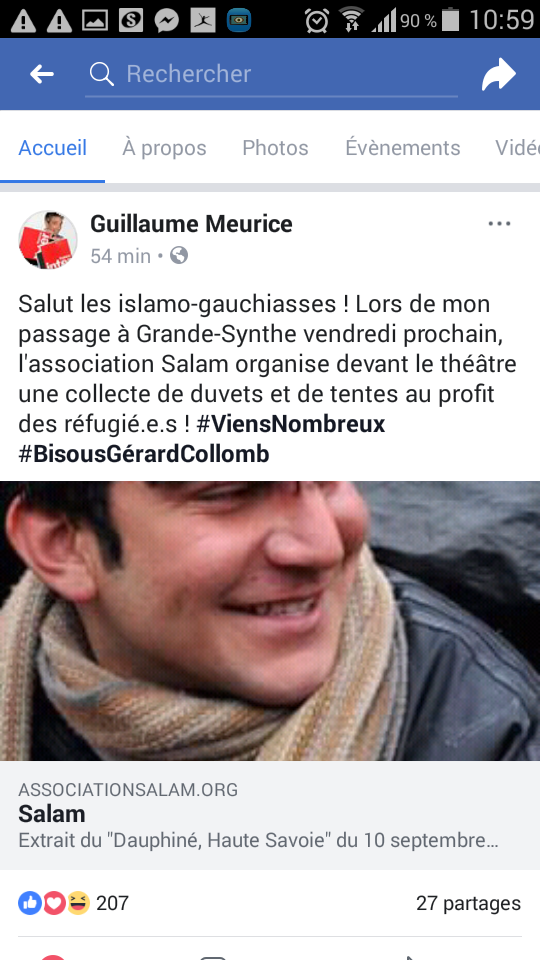The image size is (540, 960).
Task: View the 27 partages list
Action: [468, 903]
